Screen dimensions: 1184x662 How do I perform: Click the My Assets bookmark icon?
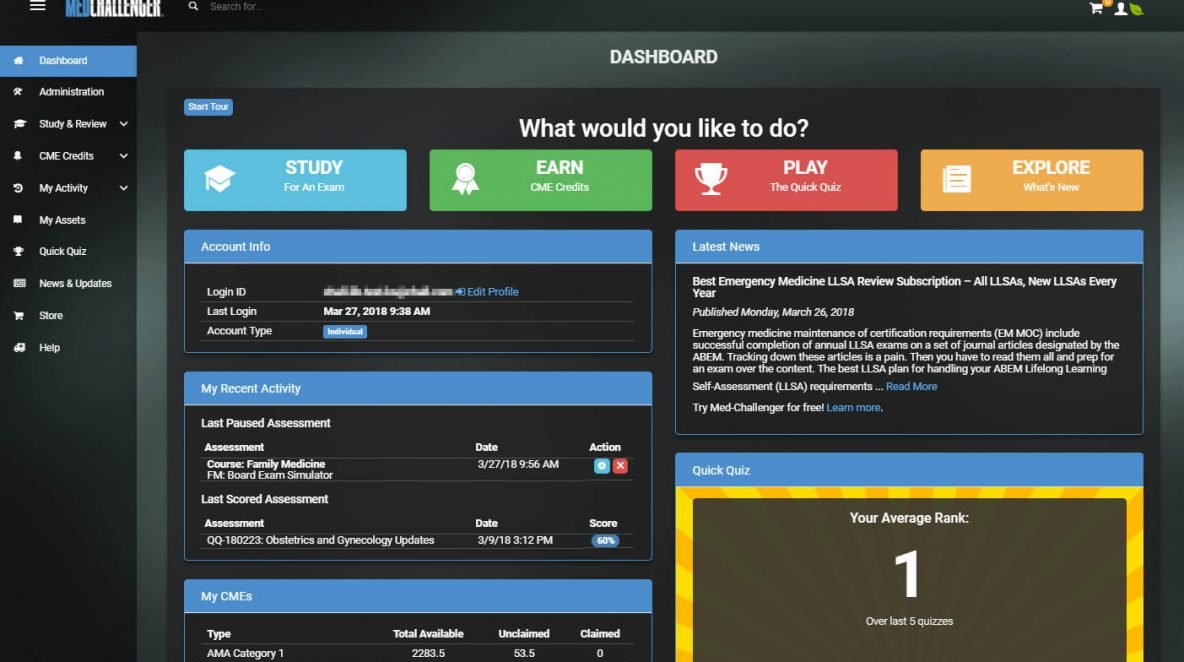[18, 220]
